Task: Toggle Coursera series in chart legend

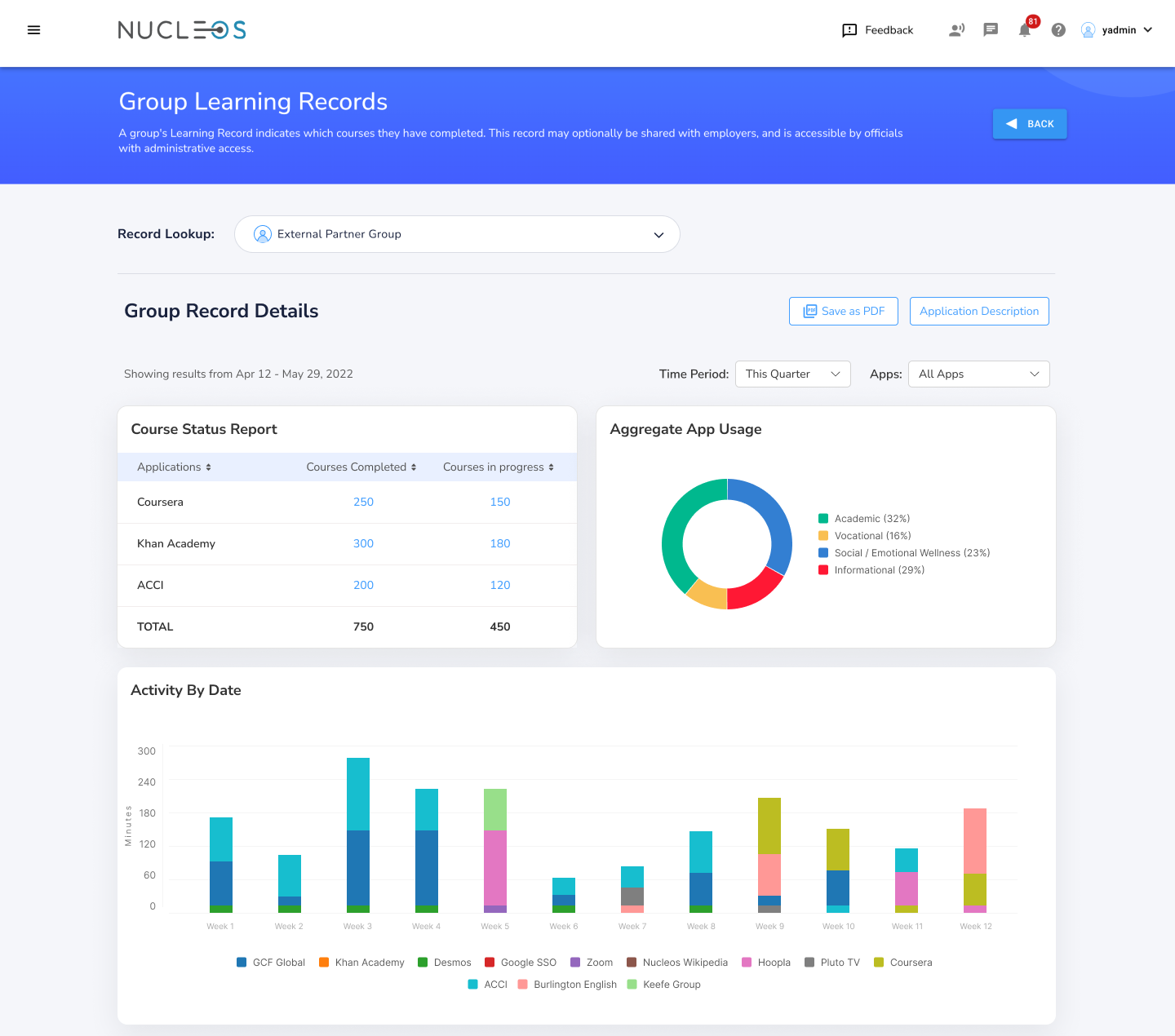Action: coord(903,963)
